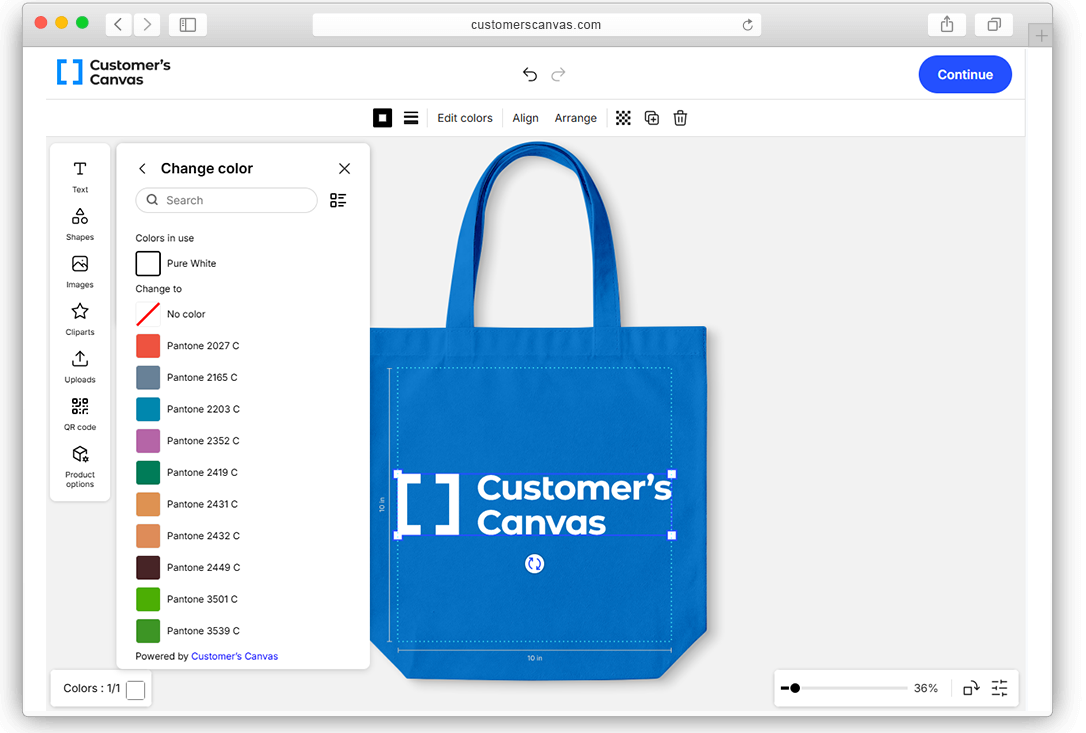
Task: Select the Pantone 2027 C red swatch
Action: [x=147, y=345]
